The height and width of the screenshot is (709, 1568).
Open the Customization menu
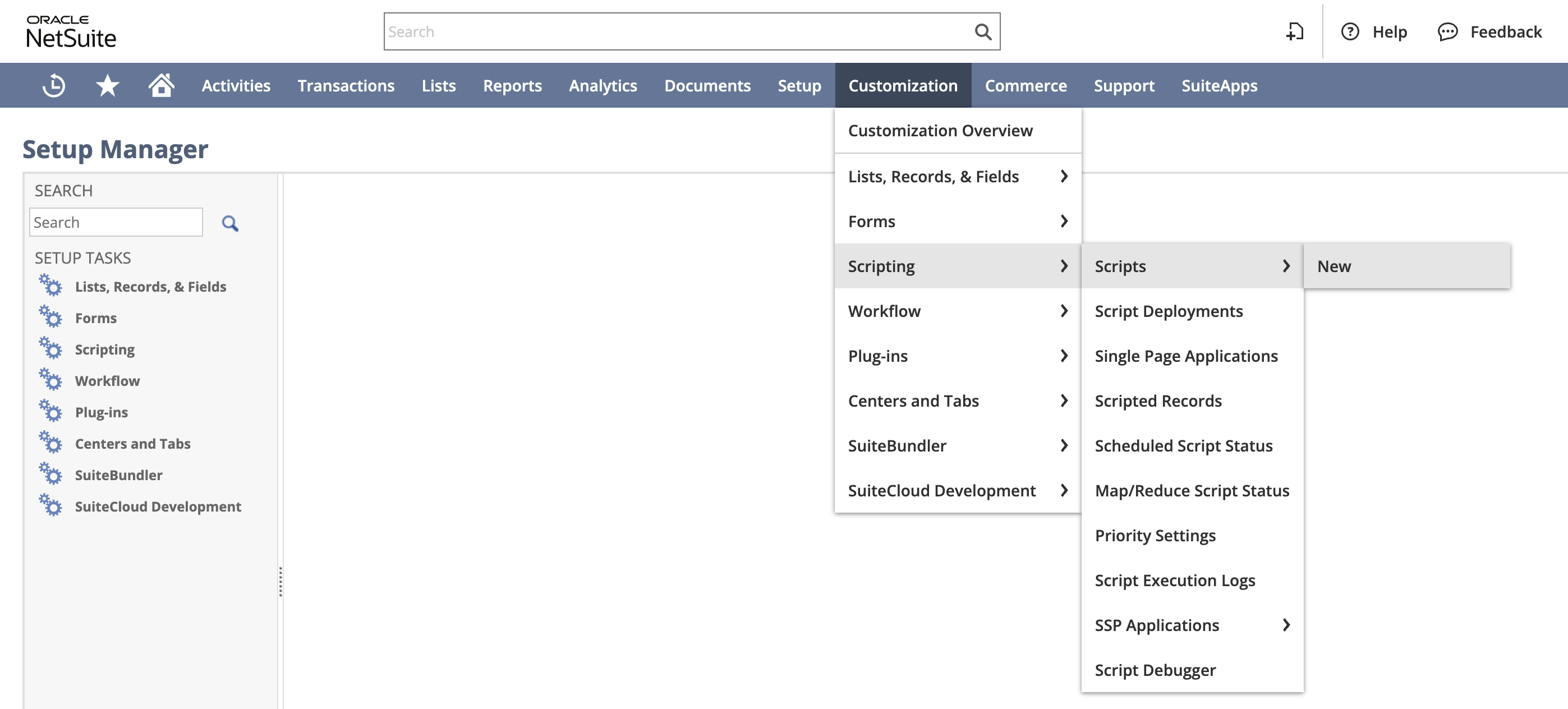(903, 85)
